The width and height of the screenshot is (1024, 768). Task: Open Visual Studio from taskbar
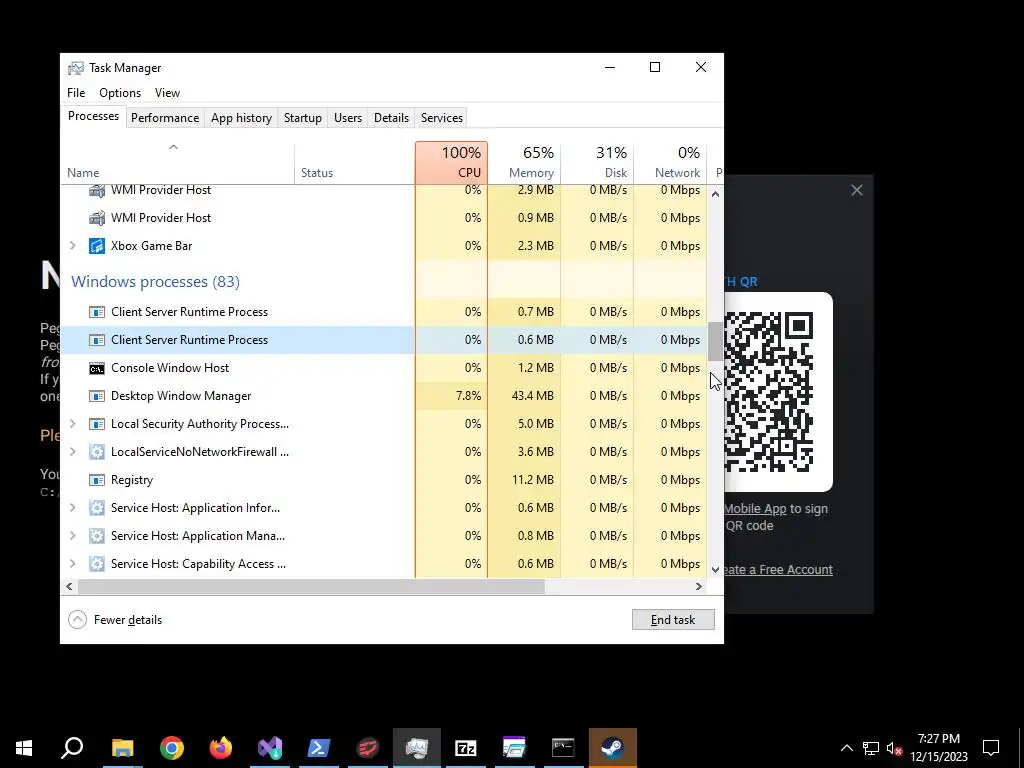[270, 748]
